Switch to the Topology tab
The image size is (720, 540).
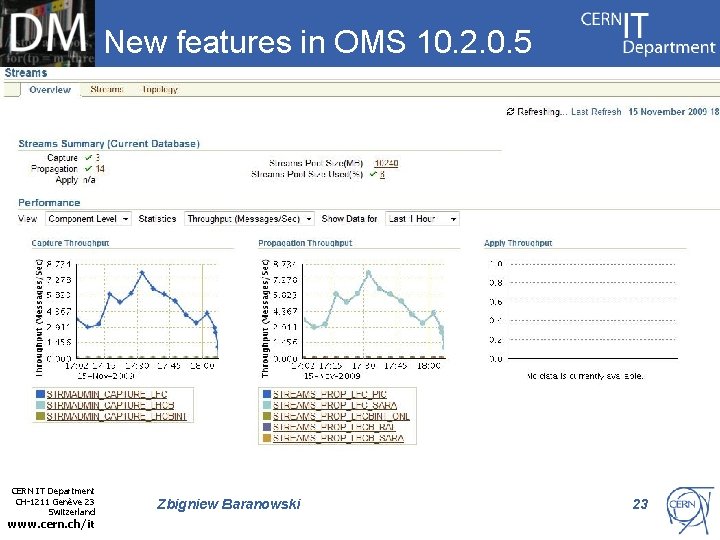point(160,89)
